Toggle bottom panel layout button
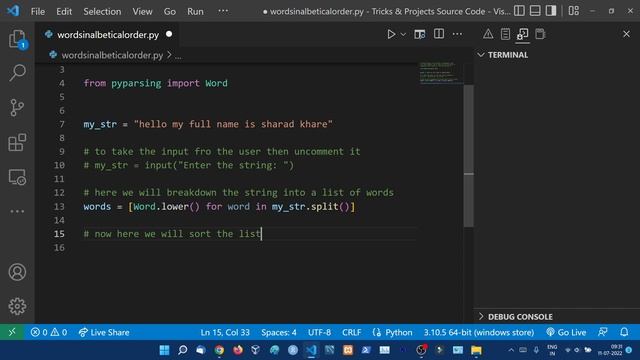 (x=535, y=11)
